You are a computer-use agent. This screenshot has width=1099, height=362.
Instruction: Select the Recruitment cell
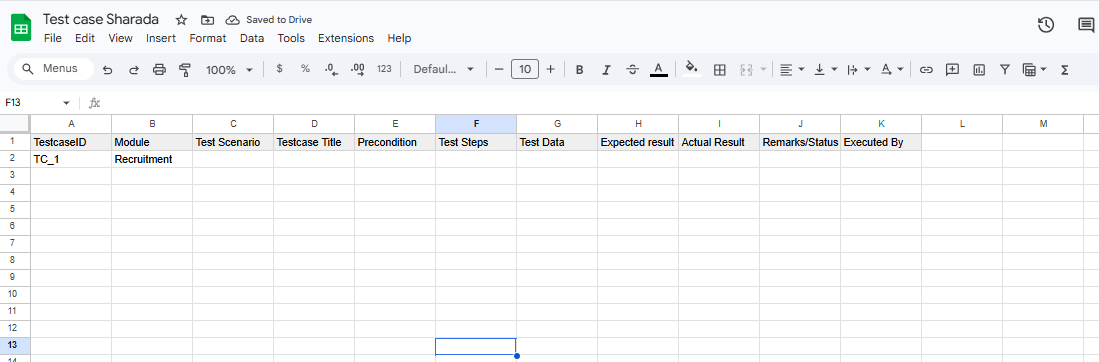tap(152, 159)
